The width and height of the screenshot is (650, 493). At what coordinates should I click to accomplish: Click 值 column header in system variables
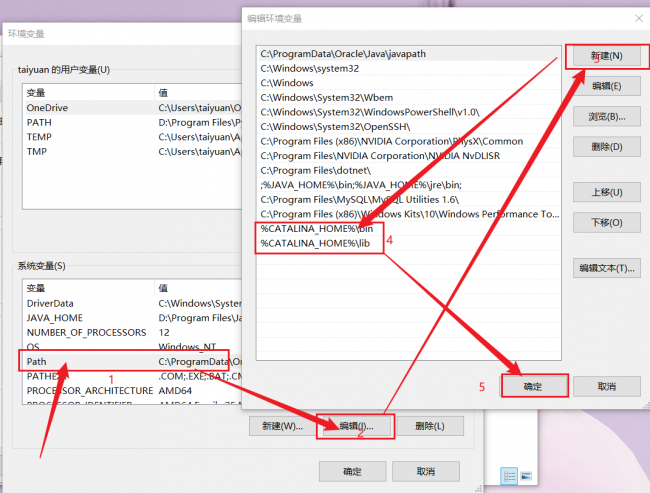[x=198, y=288]
